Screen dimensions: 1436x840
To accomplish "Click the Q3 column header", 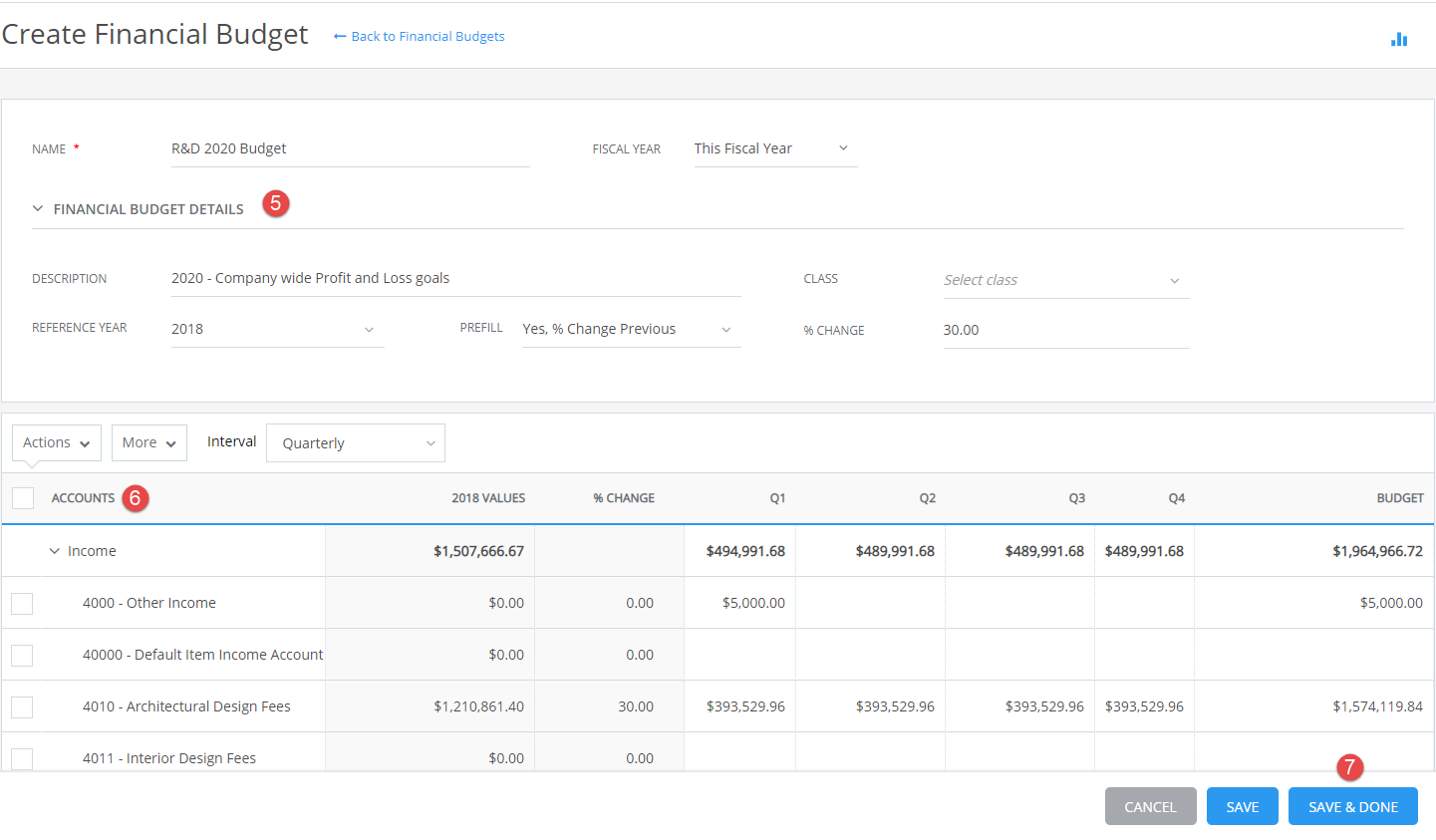I will tap(1077, 498).
